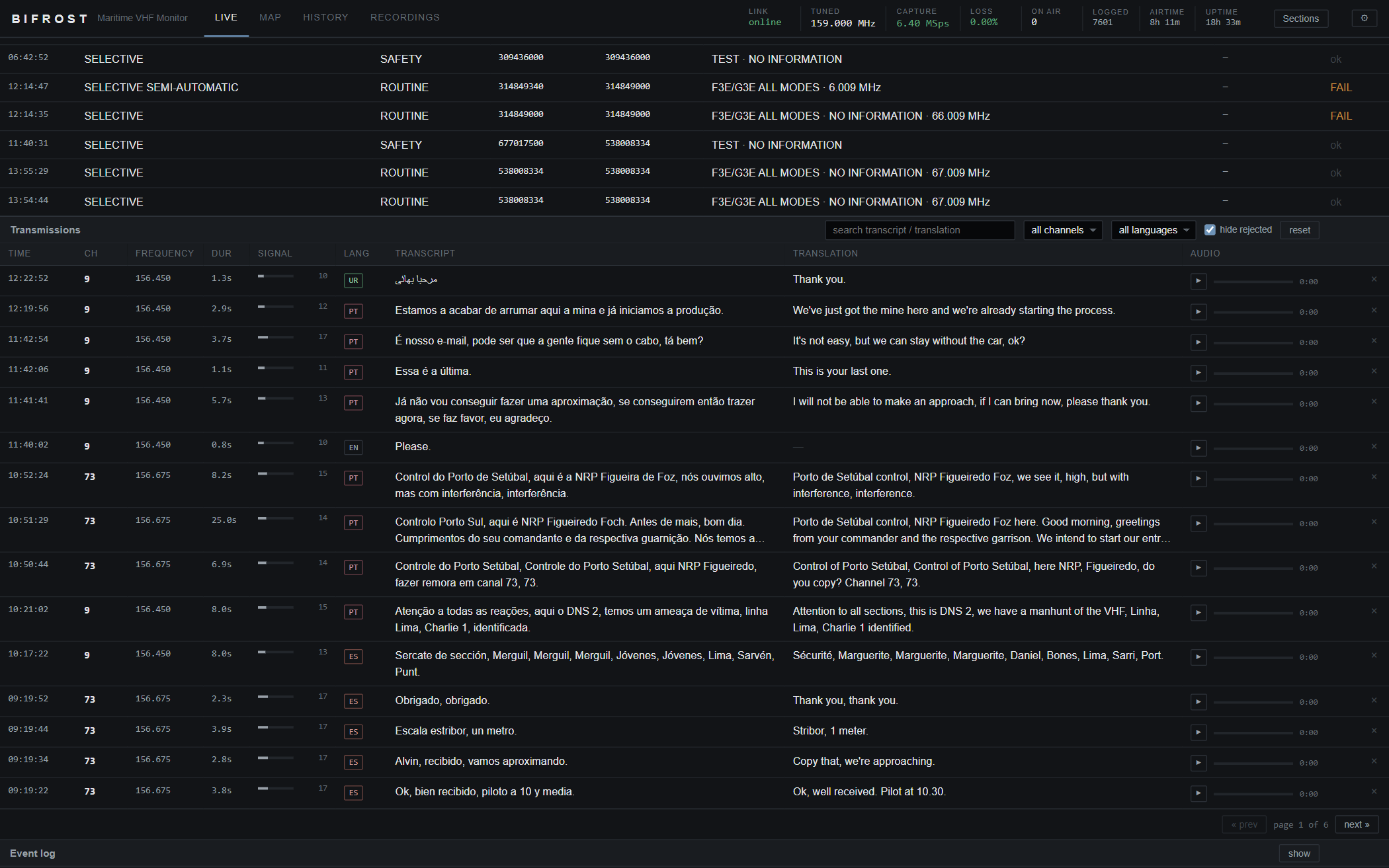The image size is (1389, 868).
Task: Click the BIFROST logo
Action: pyautogui.click(x=50, y=19)
